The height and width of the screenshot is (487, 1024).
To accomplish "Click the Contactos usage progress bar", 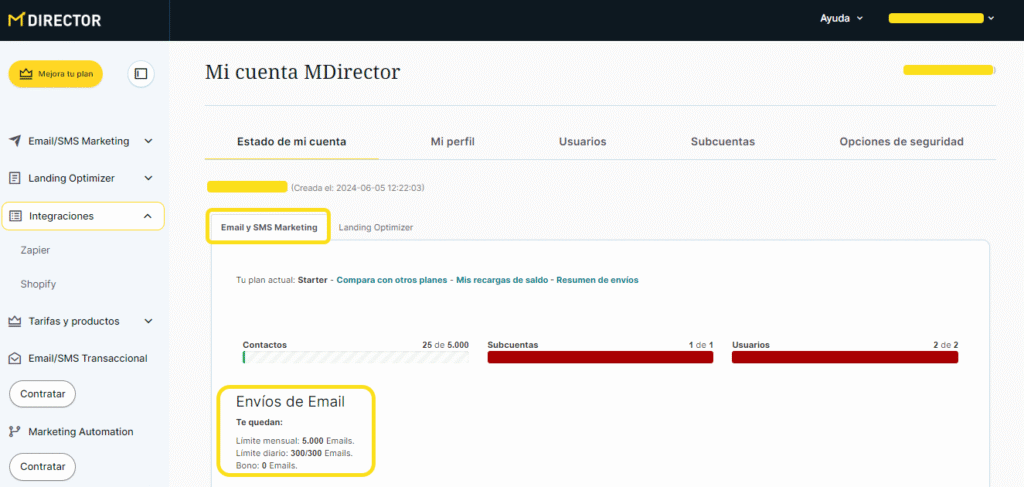I will click(355, 357).
